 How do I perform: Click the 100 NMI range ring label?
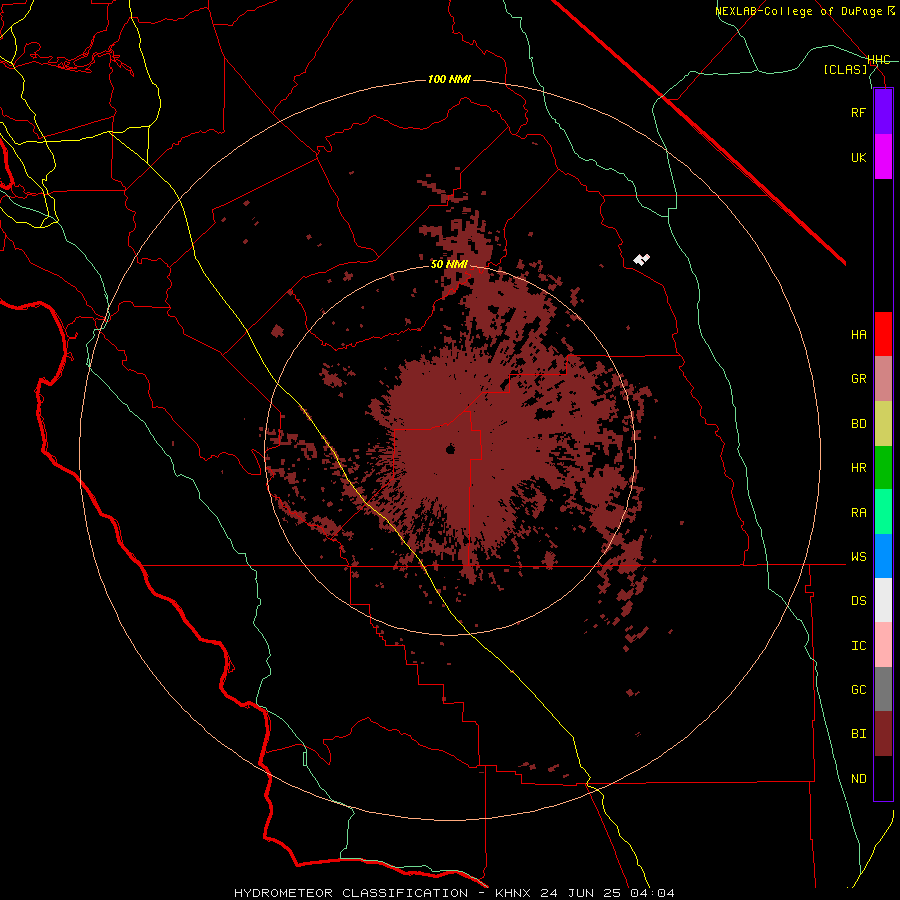449,79
